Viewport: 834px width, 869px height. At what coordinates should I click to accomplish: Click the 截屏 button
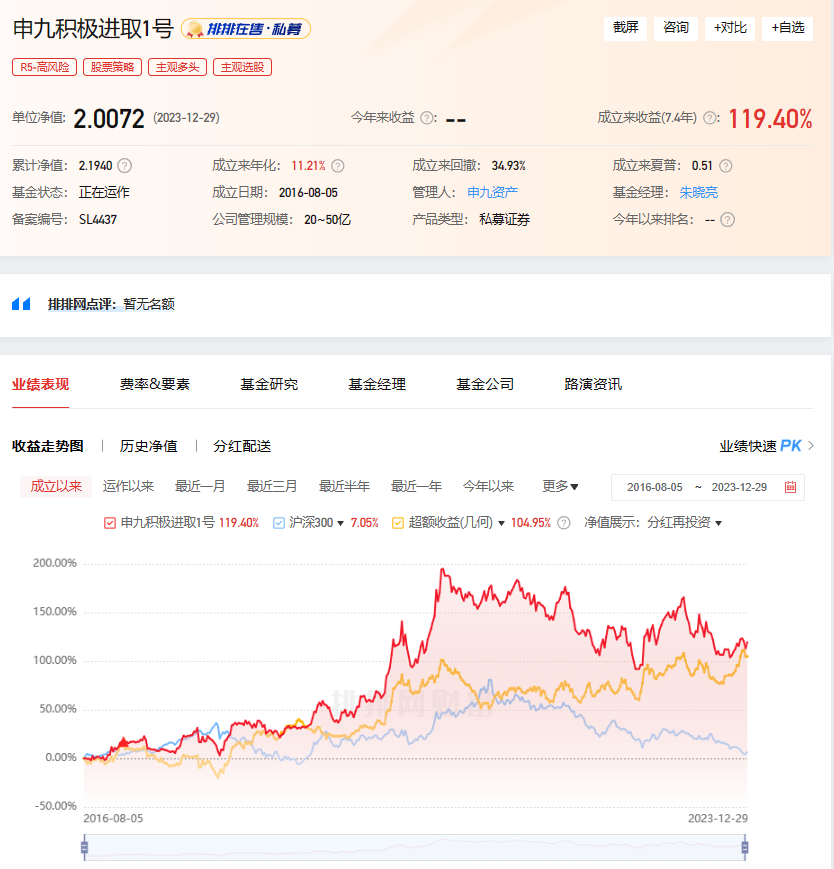point(626,28)
